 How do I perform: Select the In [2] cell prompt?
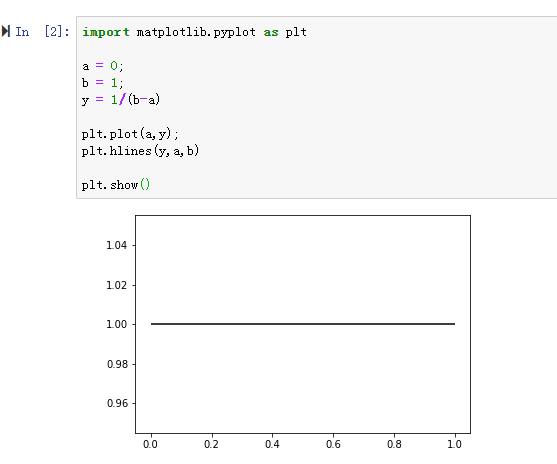42,32
